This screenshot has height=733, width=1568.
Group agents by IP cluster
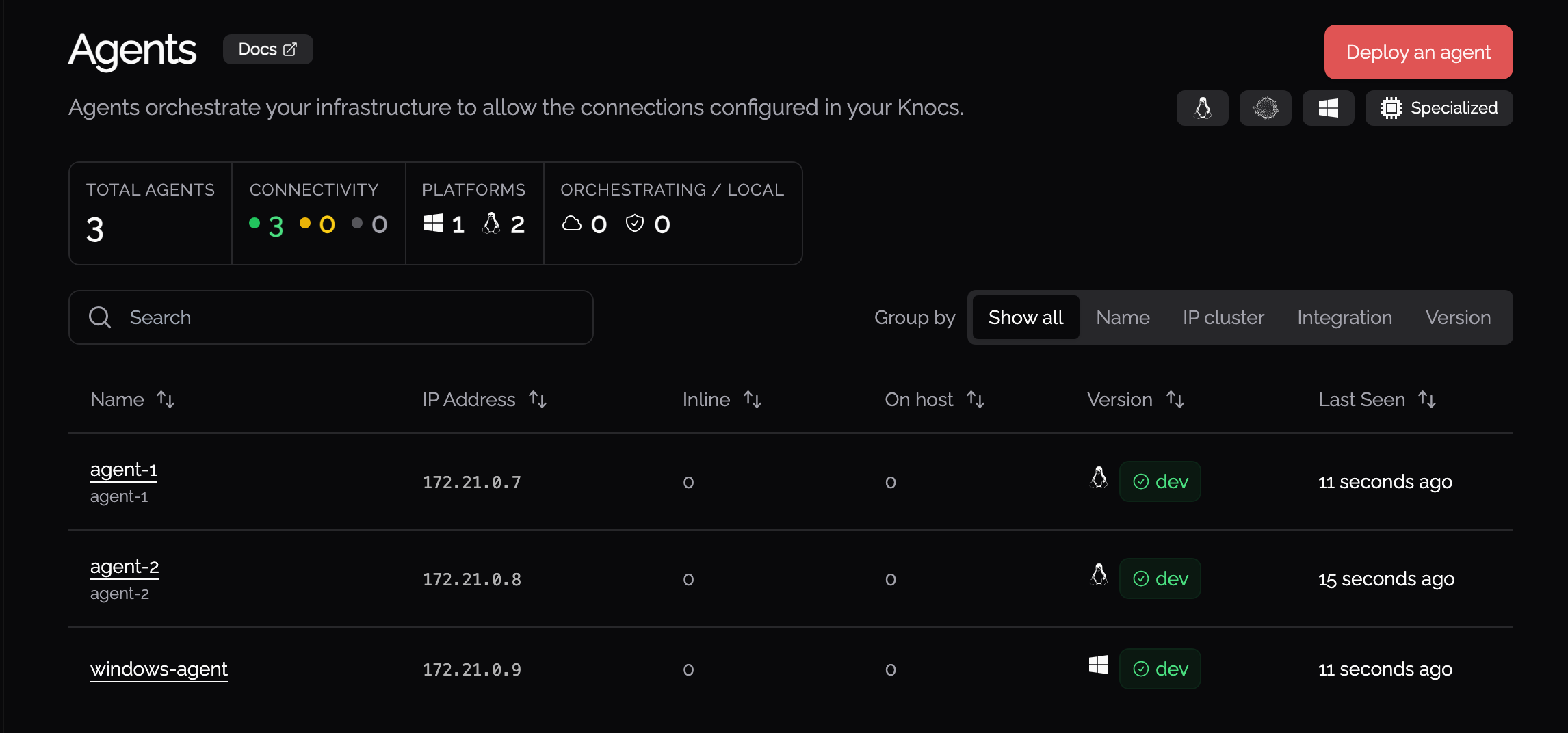coord(1223,317)
